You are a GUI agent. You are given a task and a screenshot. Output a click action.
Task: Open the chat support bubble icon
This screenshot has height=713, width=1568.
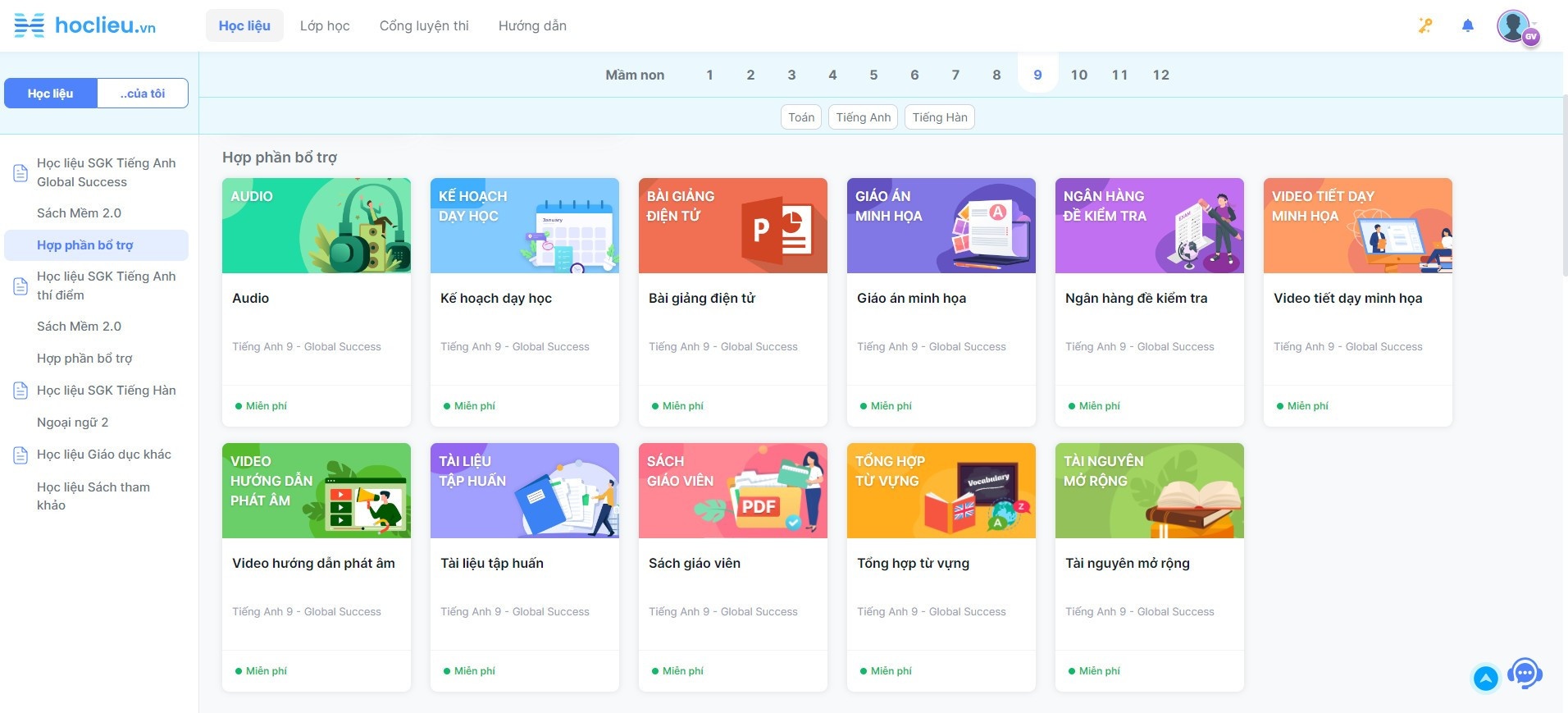coord(1525,674)
